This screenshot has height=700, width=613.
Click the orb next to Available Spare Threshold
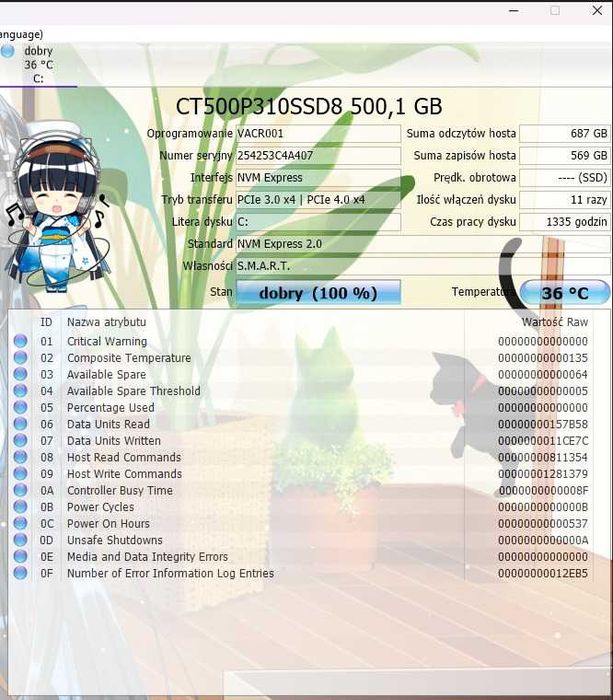(20, 391)
